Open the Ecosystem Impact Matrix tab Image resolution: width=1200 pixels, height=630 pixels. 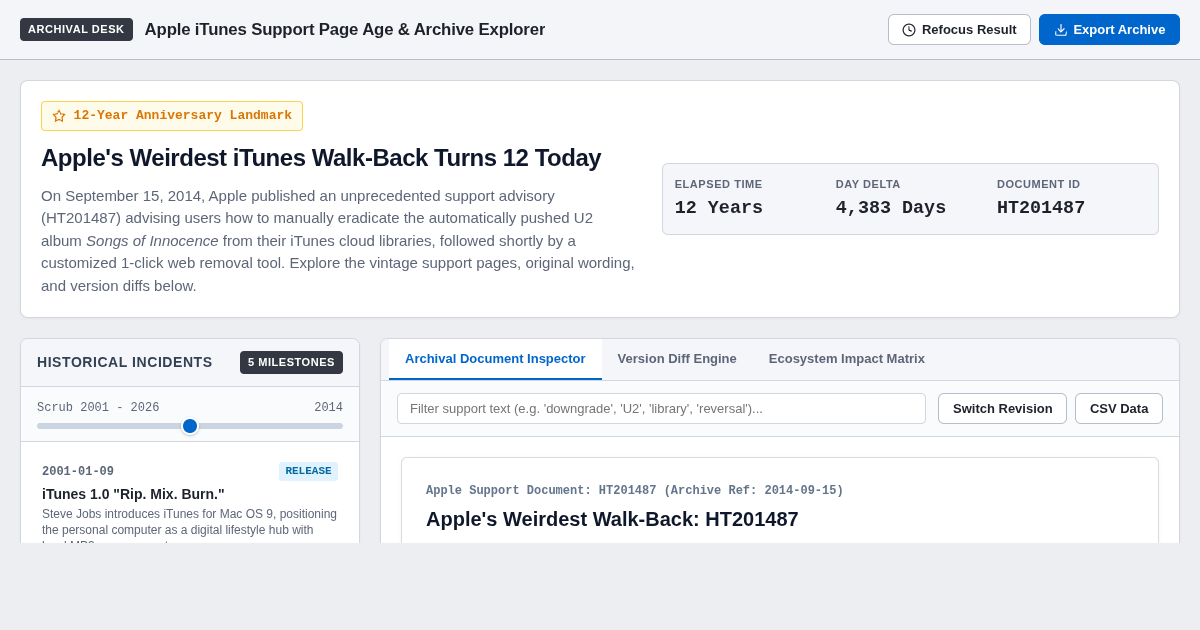pyautogui.click(x=847, y=359)
